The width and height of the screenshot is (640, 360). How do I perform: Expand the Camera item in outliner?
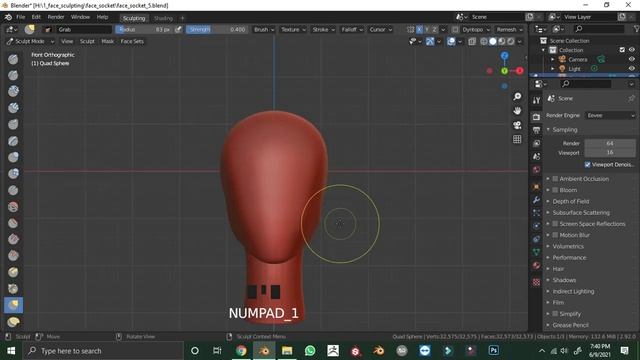553,59
